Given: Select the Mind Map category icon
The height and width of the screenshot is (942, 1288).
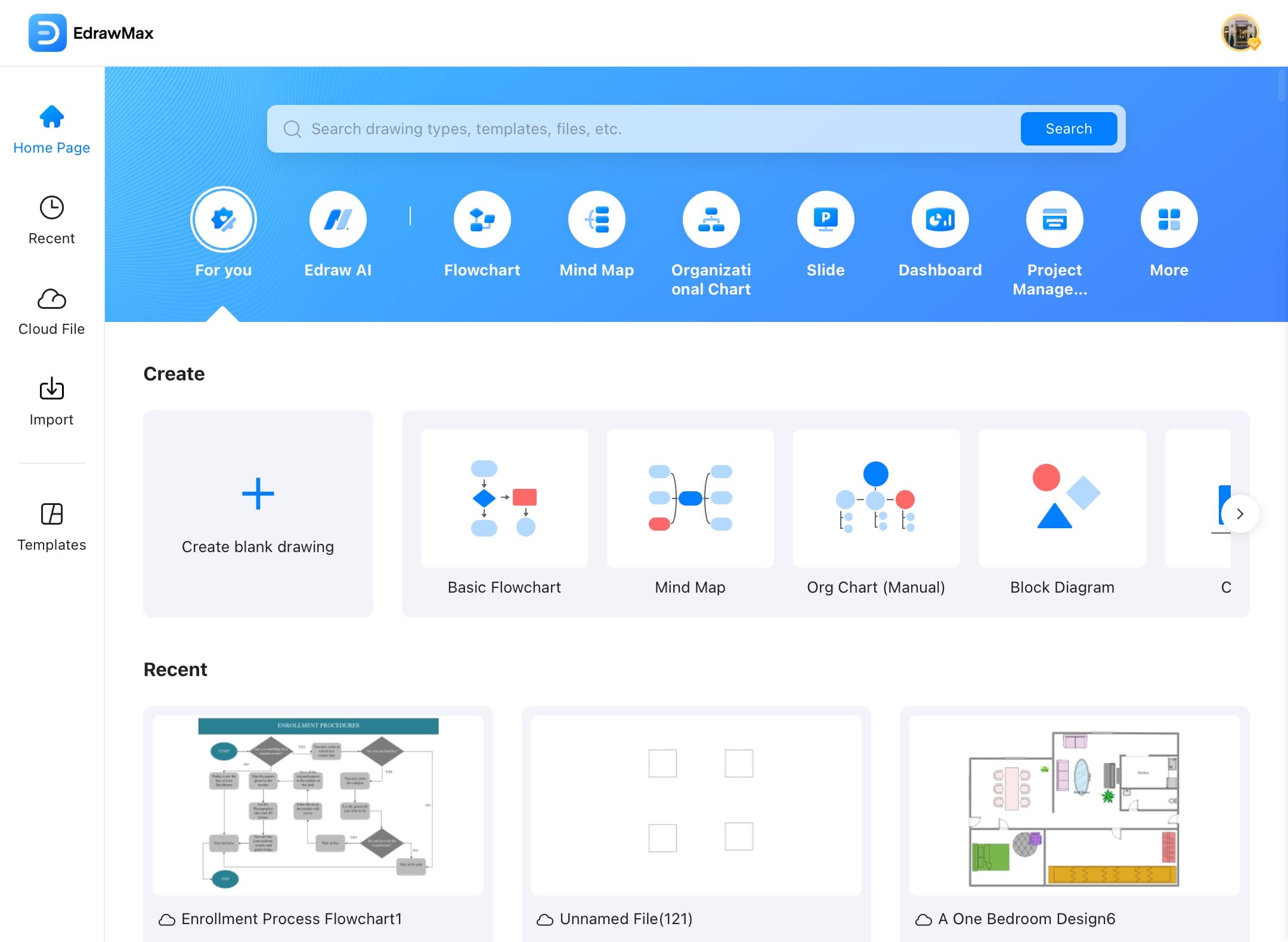Looking at the screenshot, I should coord(596,219).
